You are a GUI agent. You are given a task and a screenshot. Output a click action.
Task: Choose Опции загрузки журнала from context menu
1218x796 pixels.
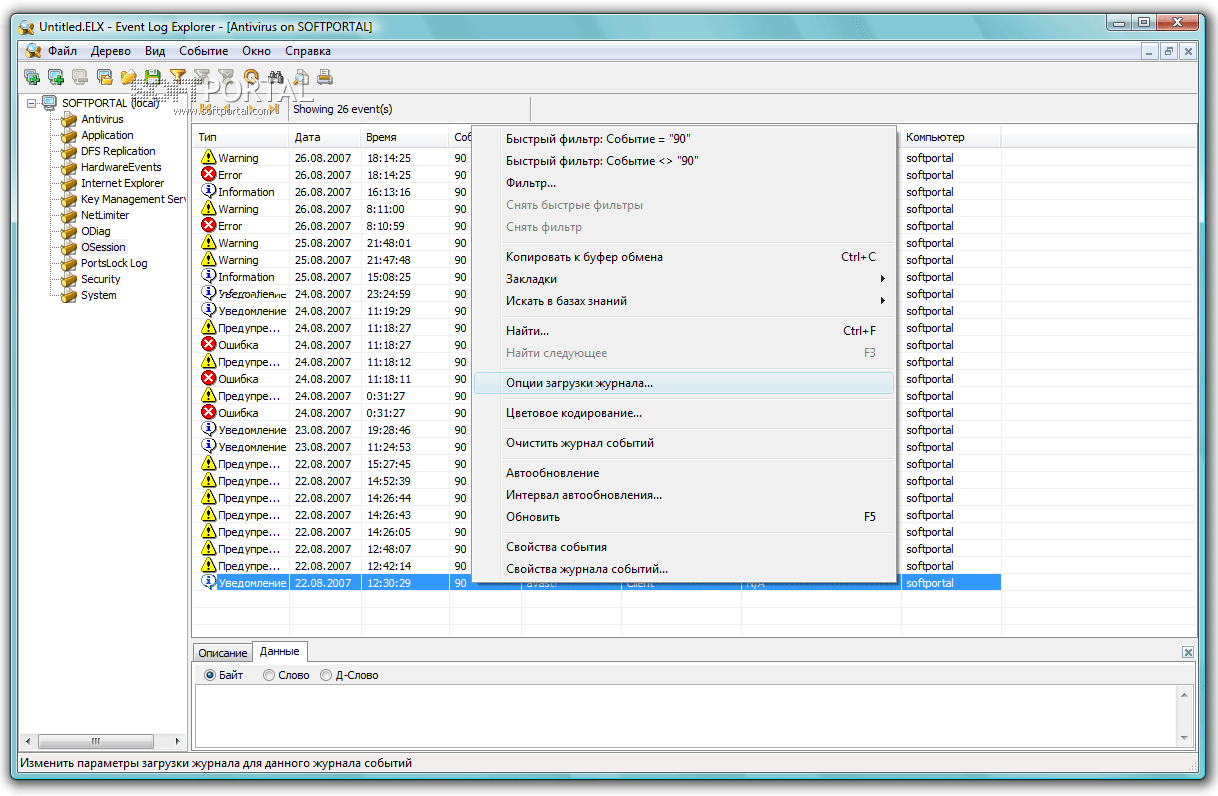coord(684,383)
